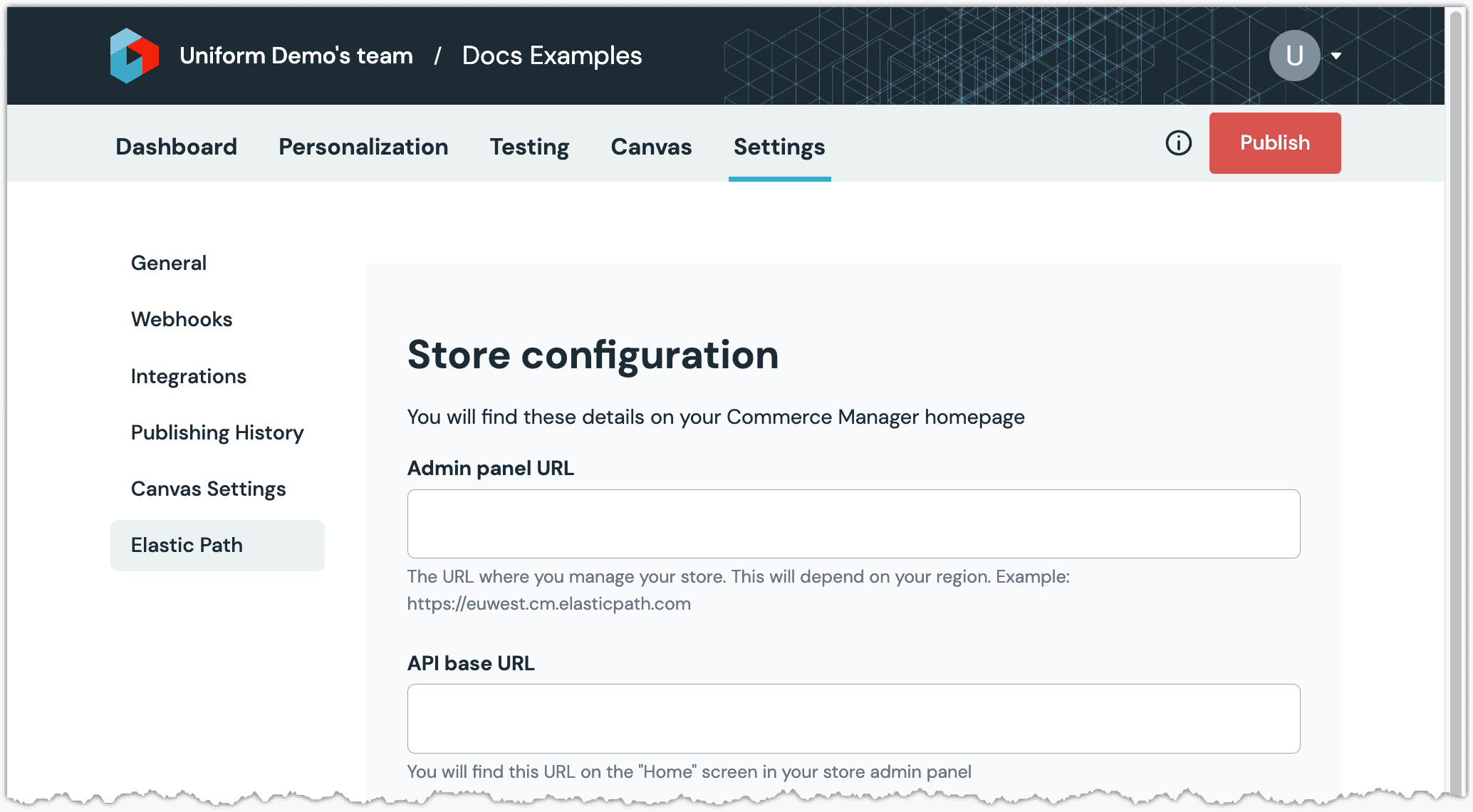Image resolution: width=1473 pixels, height=812 pixels.
Task: Select Elastic Path in sidebar
Action: click(x=217, y=546)
